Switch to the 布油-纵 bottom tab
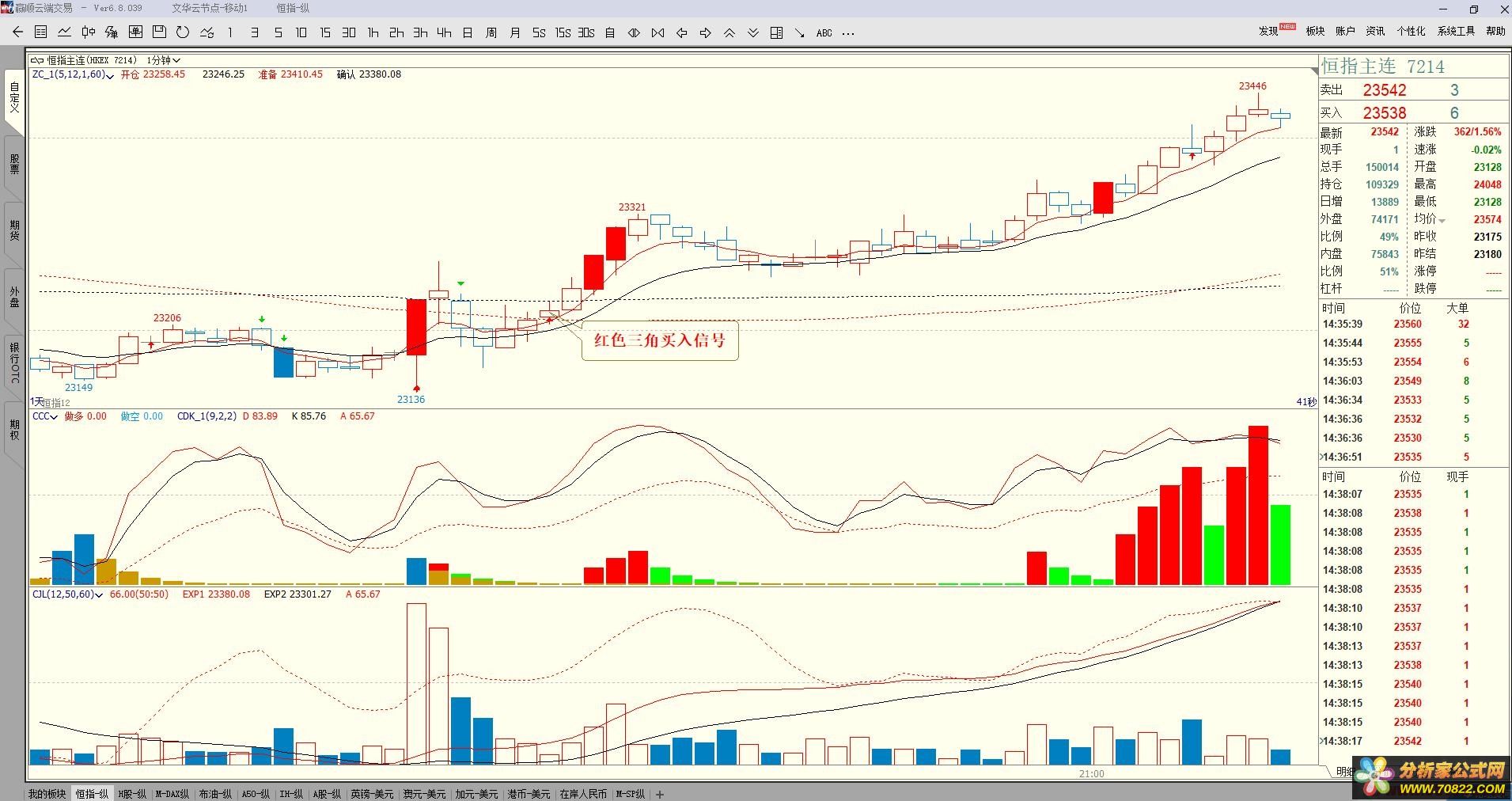Screen dimensions: 1512x801 pos(215,794)
